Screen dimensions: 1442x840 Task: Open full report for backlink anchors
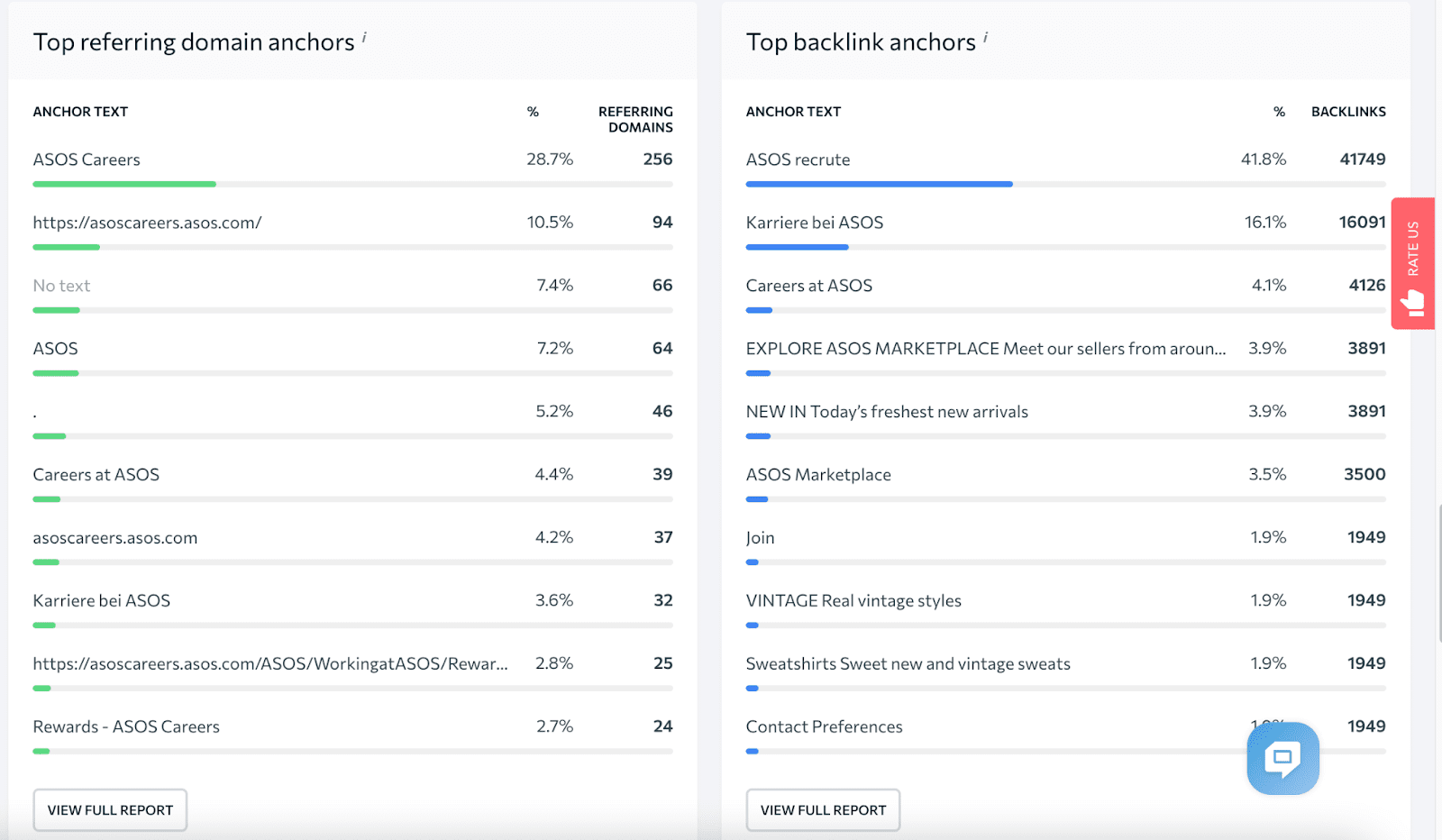pos(823,809)
